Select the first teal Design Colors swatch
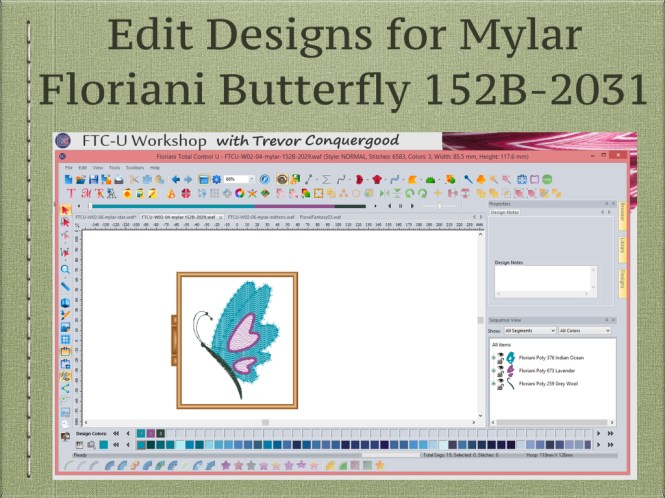This screenshot has height=498, width=665. pos(140,433)
